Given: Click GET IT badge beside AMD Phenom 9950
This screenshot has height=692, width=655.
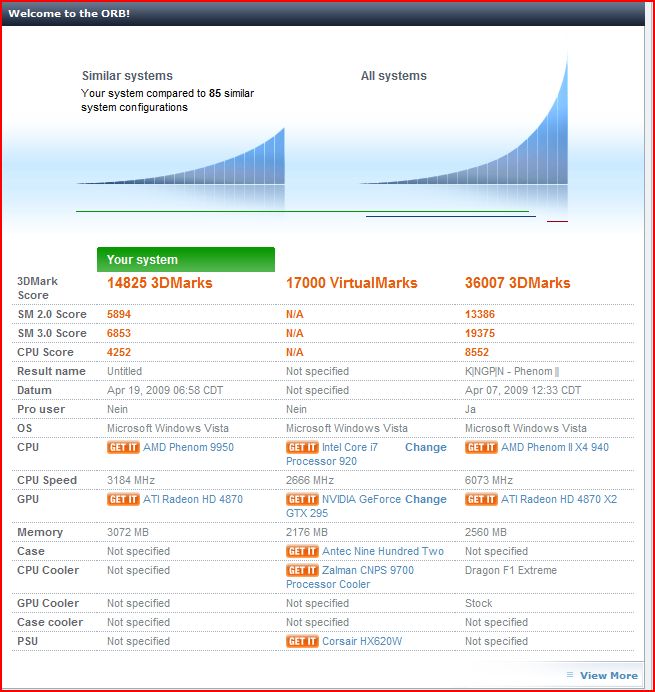Looking at the screenshot, I should click(x=123, y=447).
